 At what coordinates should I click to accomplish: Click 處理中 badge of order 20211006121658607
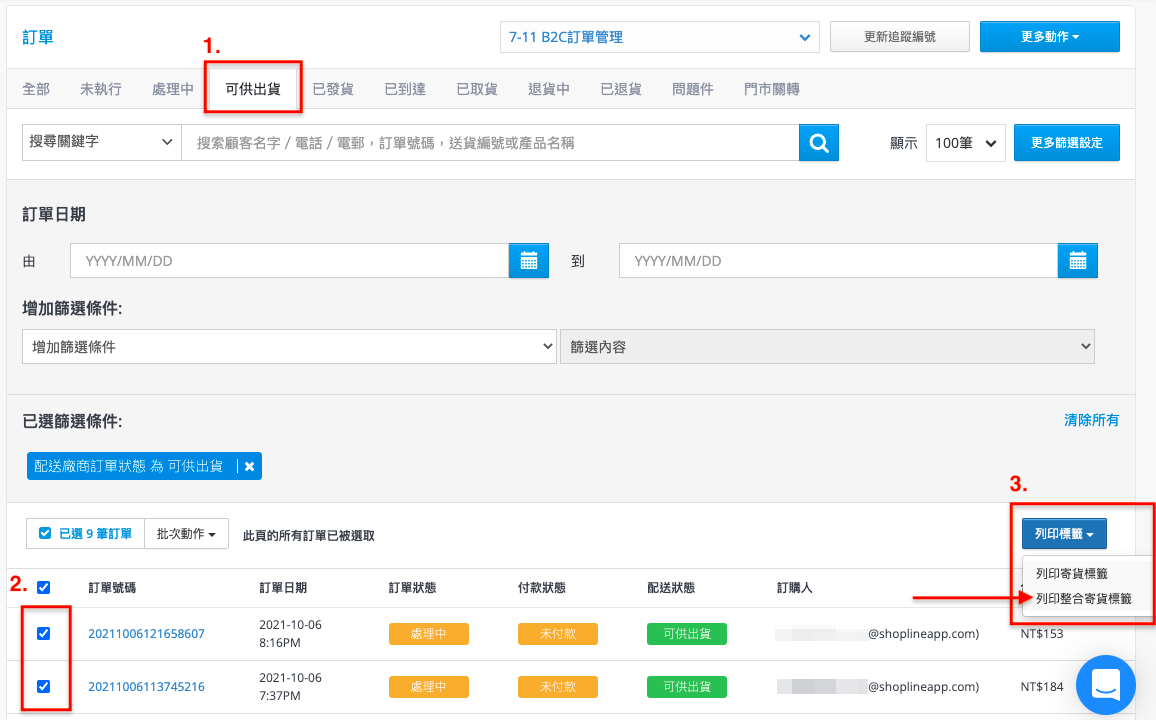428,634
